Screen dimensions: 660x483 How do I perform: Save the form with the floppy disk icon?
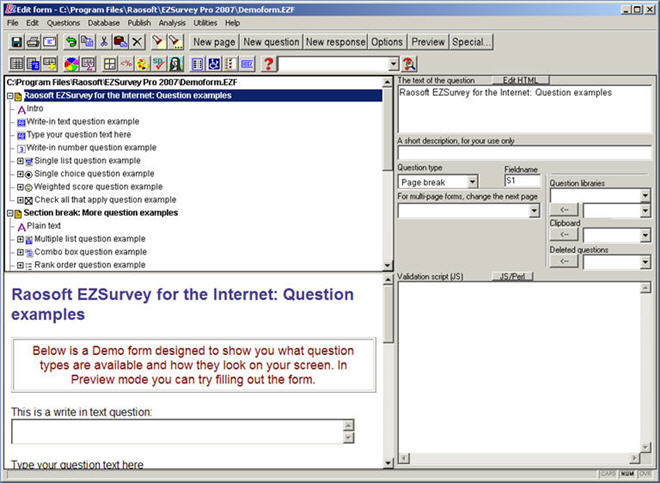[17, 42]
